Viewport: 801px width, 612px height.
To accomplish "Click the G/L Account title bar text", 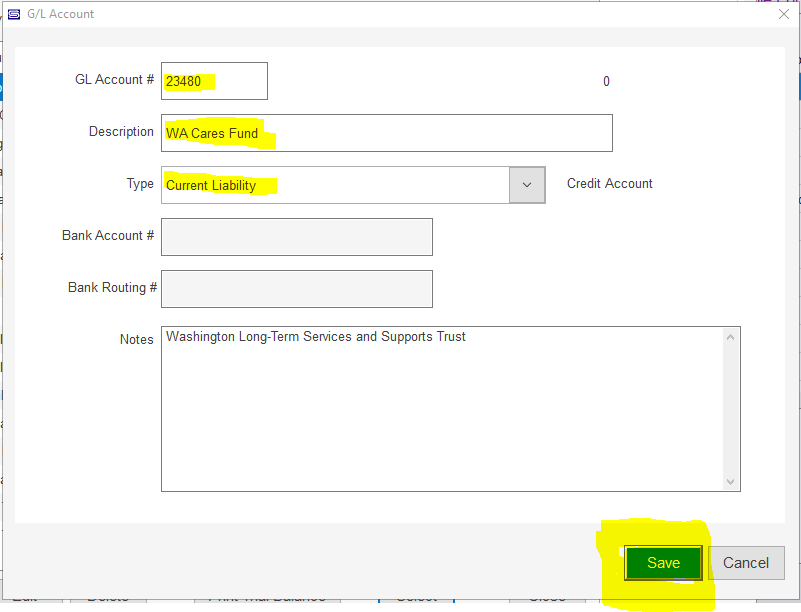I will tap(61, 14).
